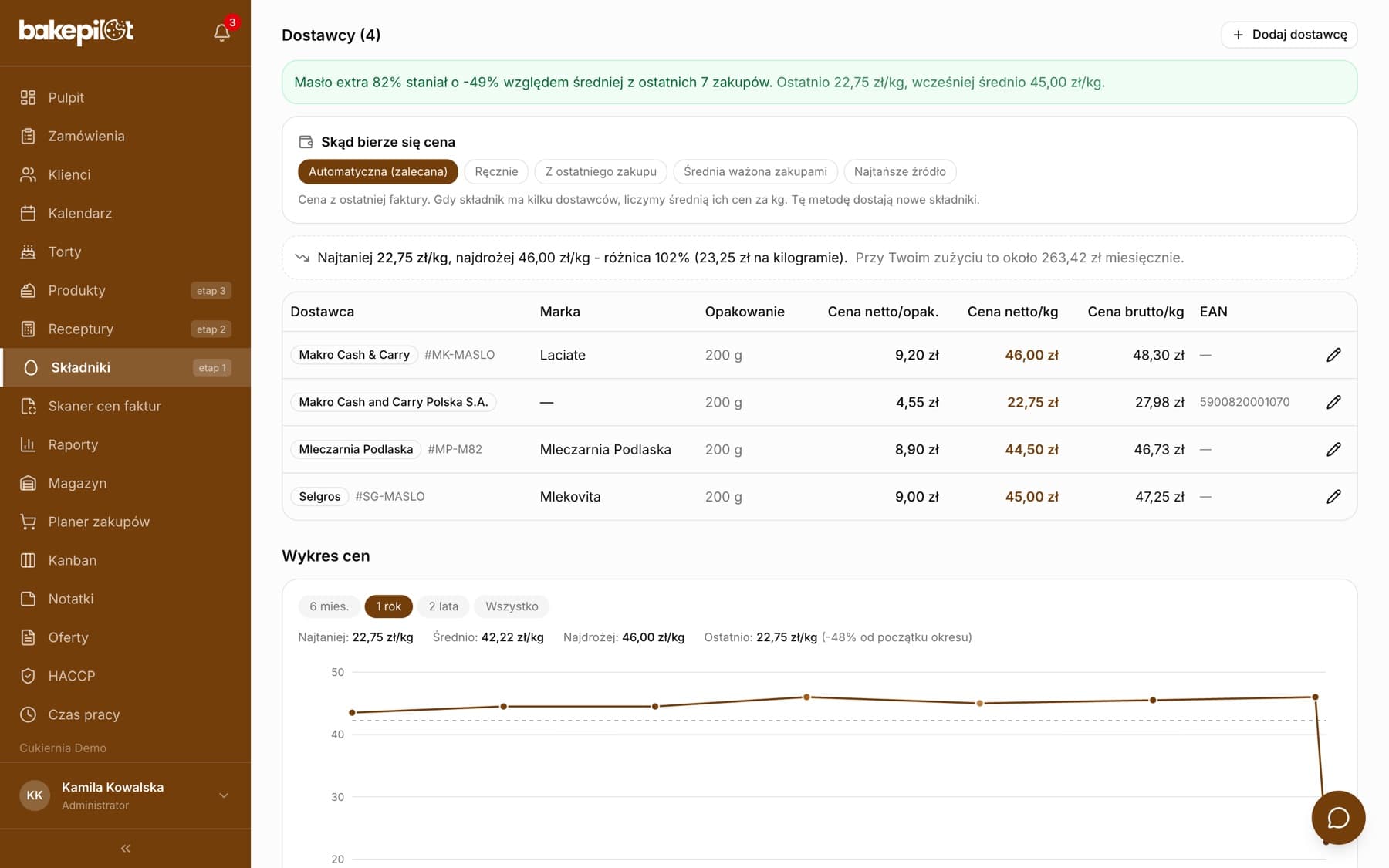Expand Kamila Kowalska user menu
The image size is (1389, 868).
tap(125, 795)
